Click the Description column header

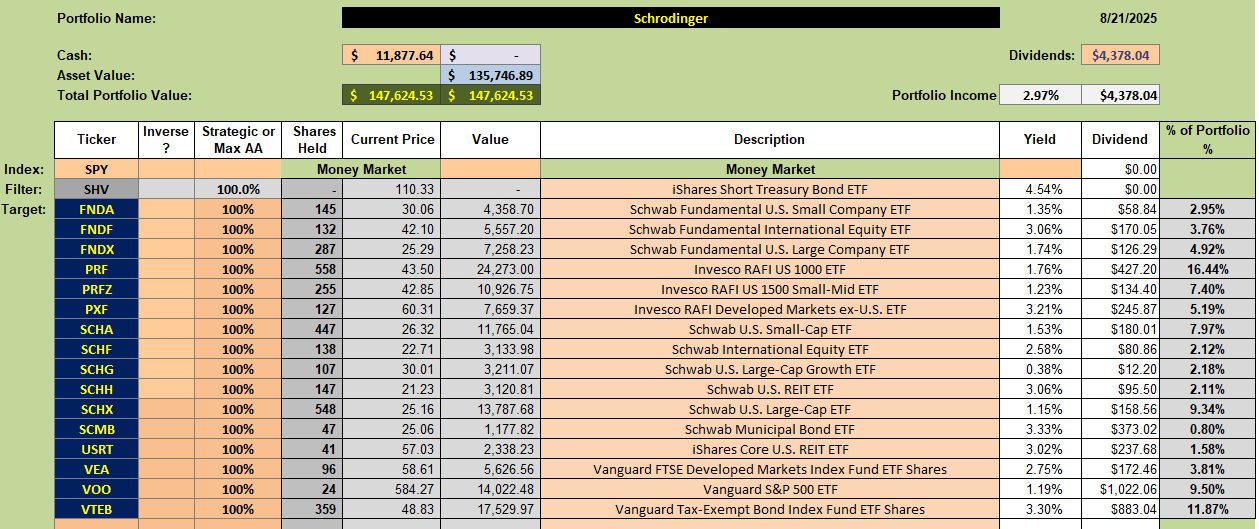[x=769, y=140]
